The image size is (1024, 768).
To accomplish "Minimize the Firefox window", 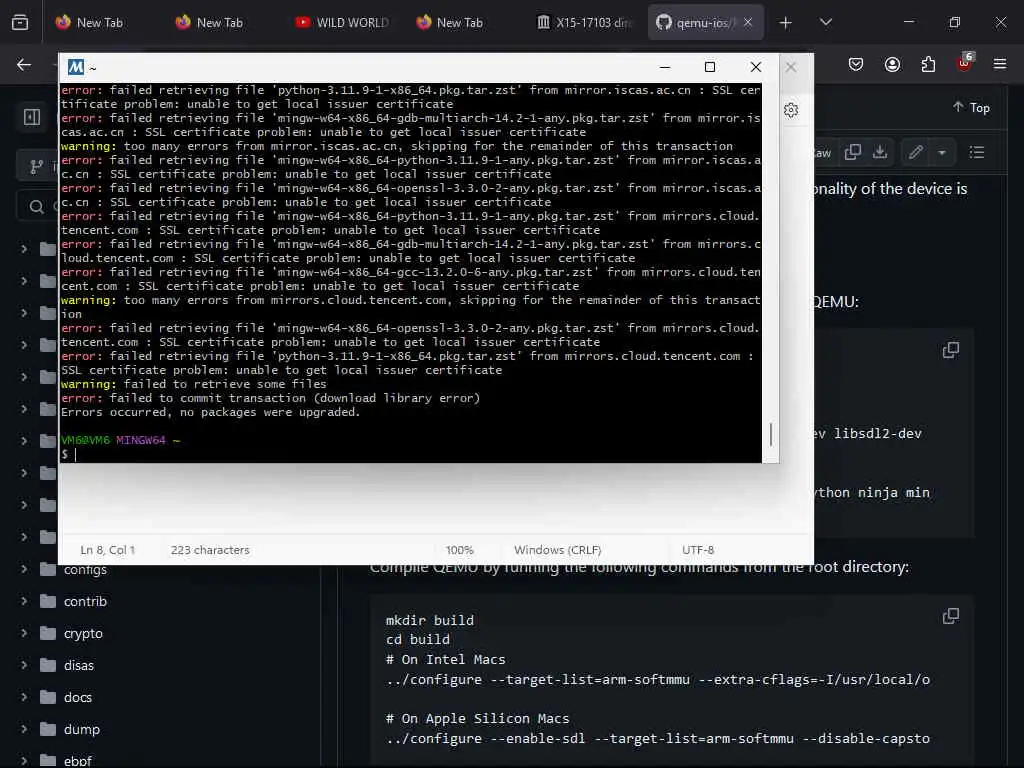I will pos(909,22).
